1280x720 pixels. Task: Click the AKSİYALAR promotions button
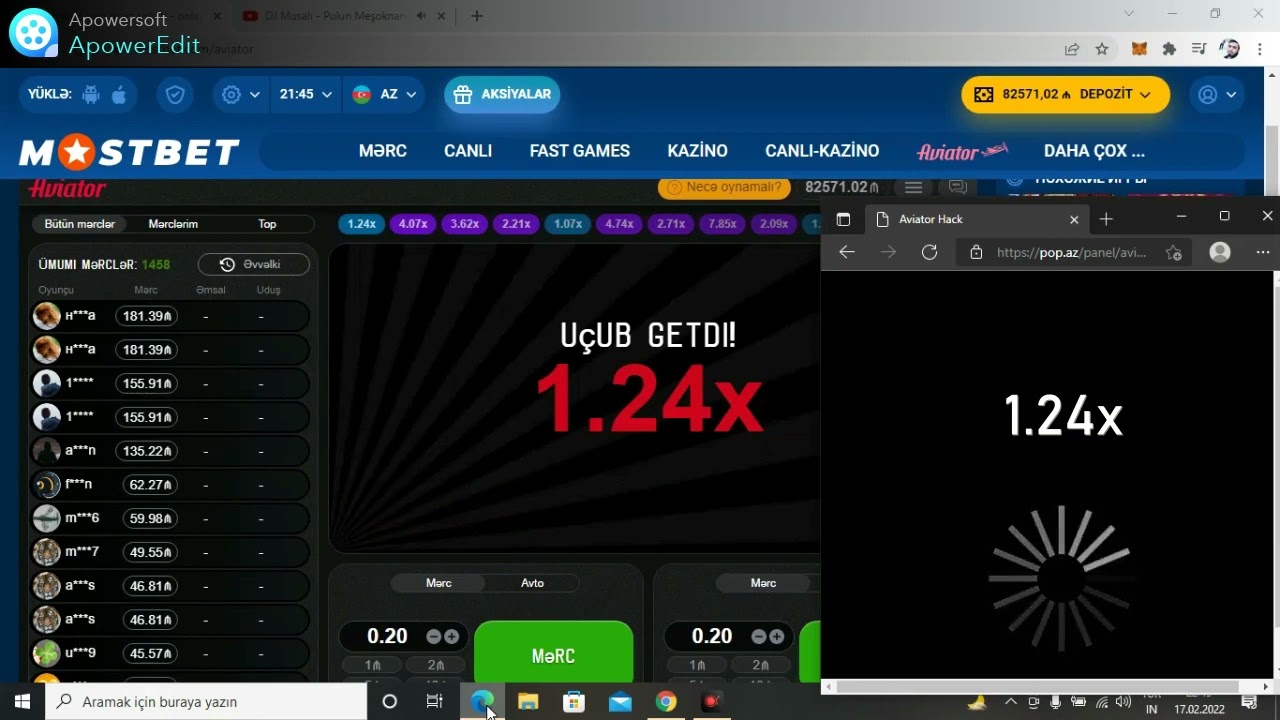click(502, 94)
